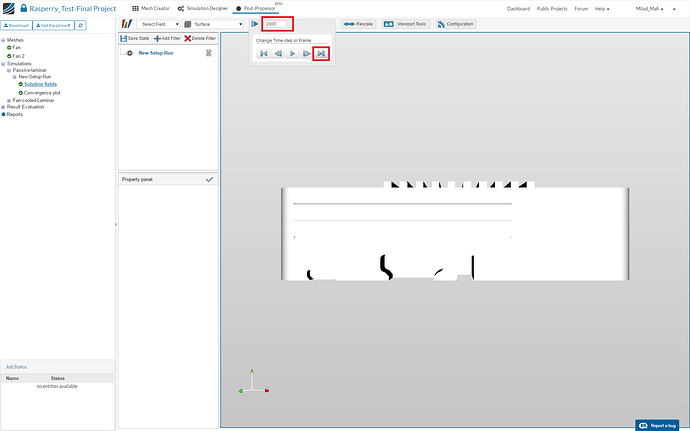This screenshot has height=431, width=690.
Task: Click the project lock icon
Action: pyautogui.click(x=24, y=8)
